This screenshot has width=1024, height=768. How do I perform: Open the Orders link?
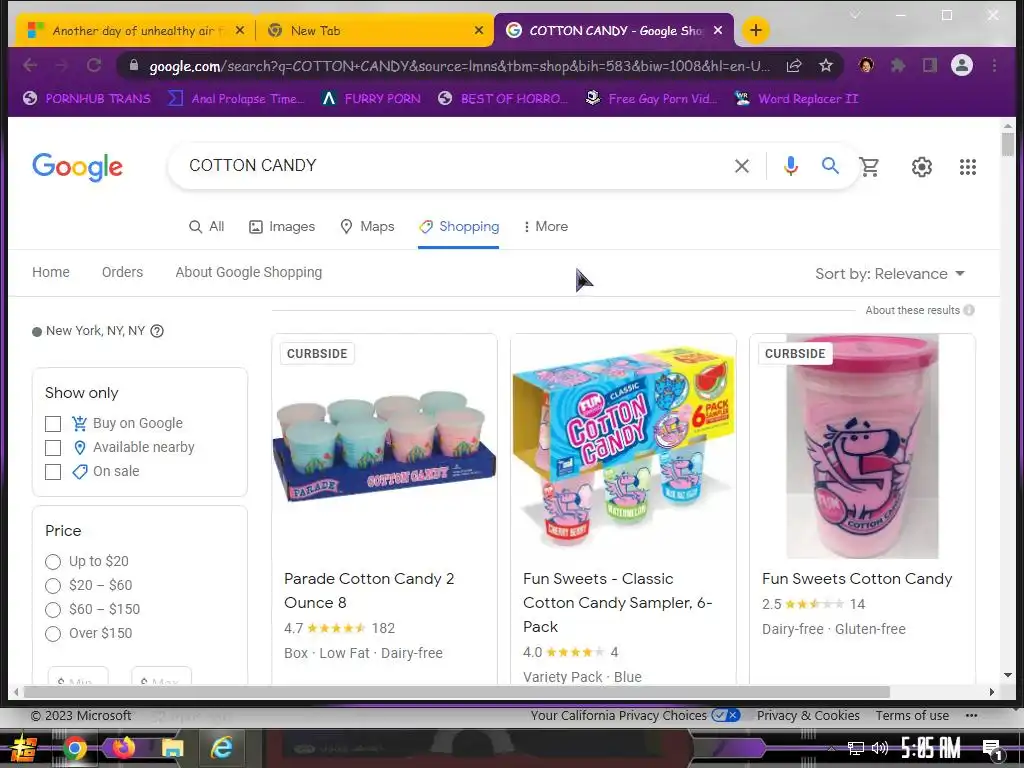(122, 272)
